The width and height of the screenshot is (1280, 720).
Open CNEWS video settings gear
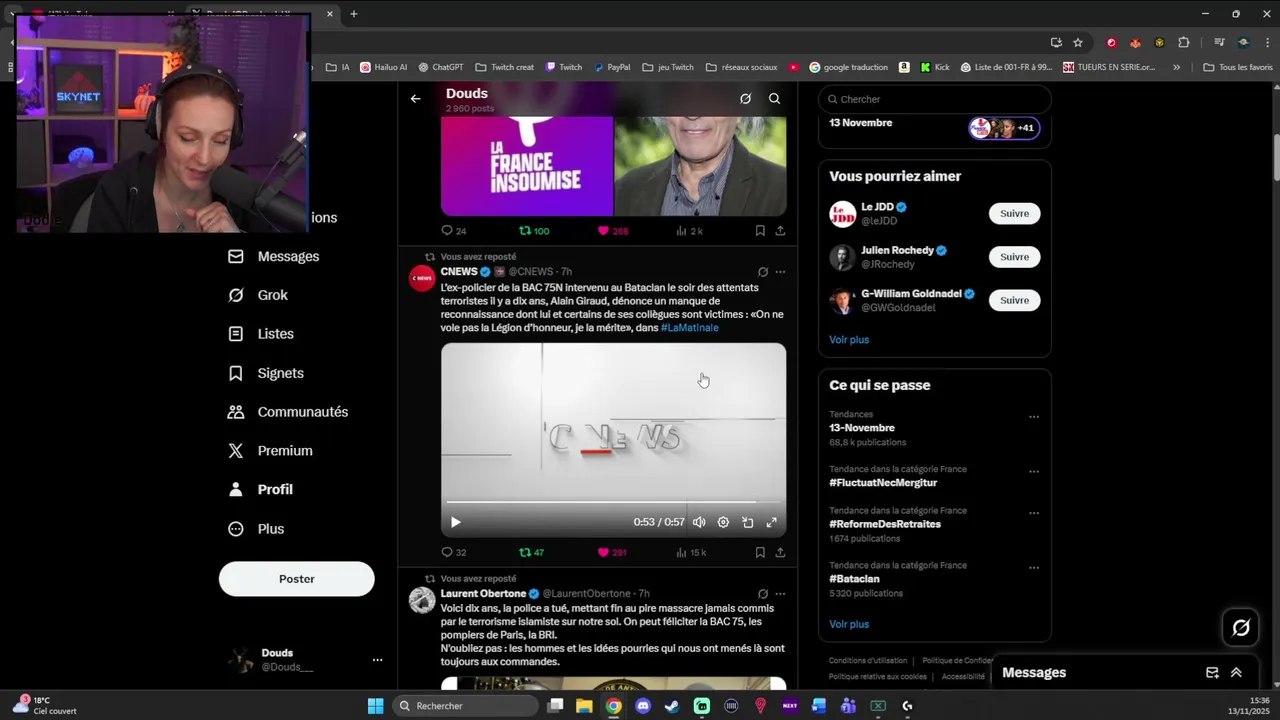point(723,522)
